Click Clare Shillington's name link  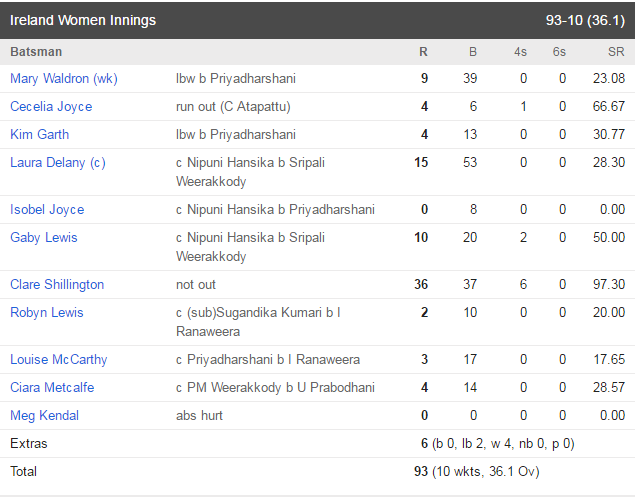(57, 284)
